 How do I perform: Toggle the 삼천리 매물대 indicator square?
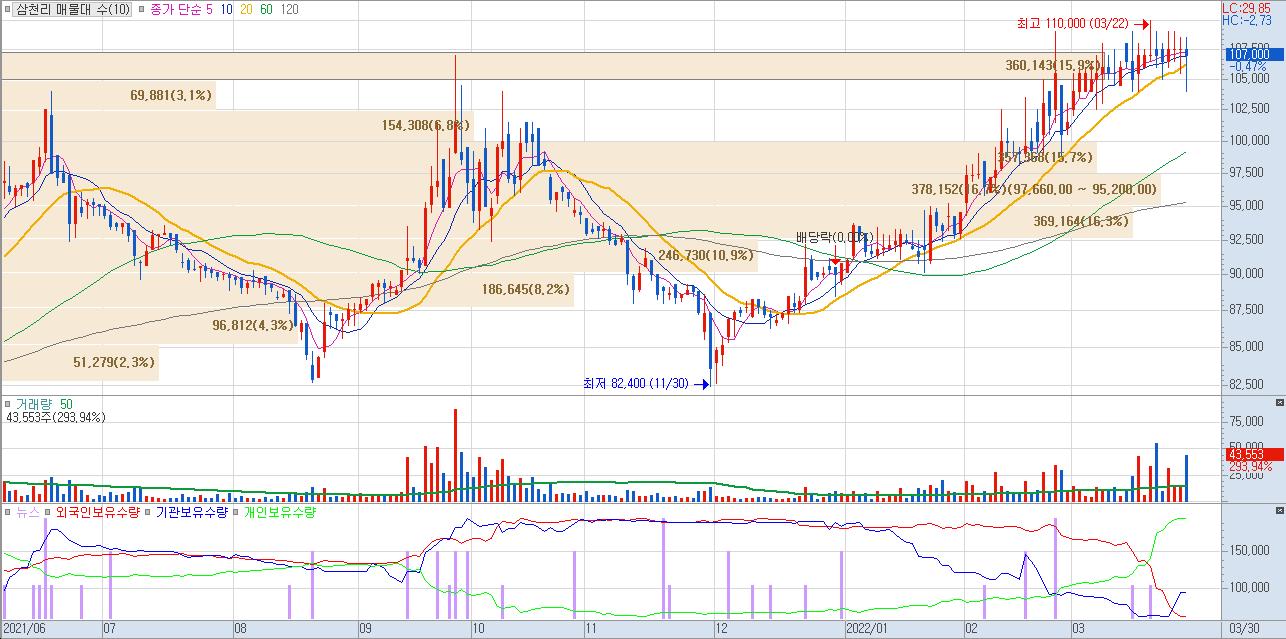[8, 9]
